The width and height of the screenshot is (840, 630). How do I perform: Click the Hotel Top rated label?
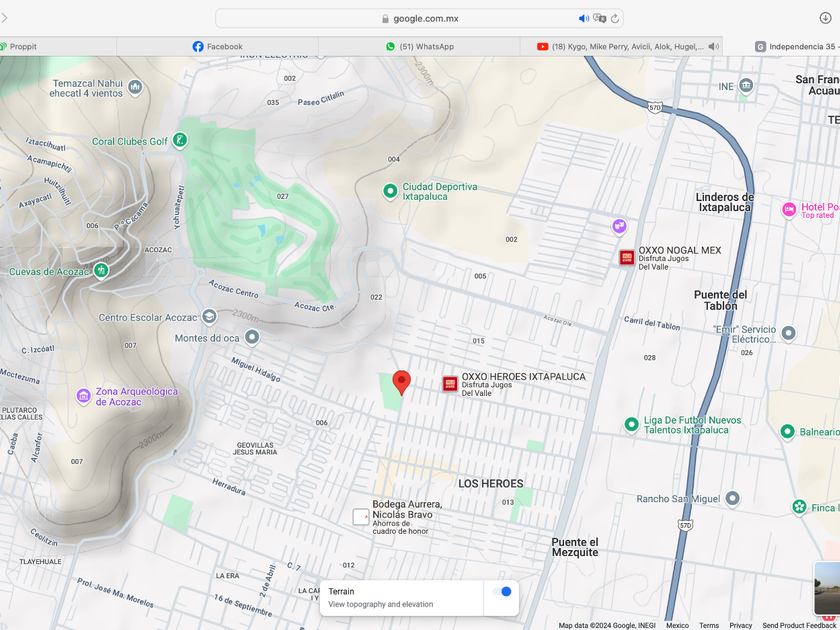(x=820, y=210)
